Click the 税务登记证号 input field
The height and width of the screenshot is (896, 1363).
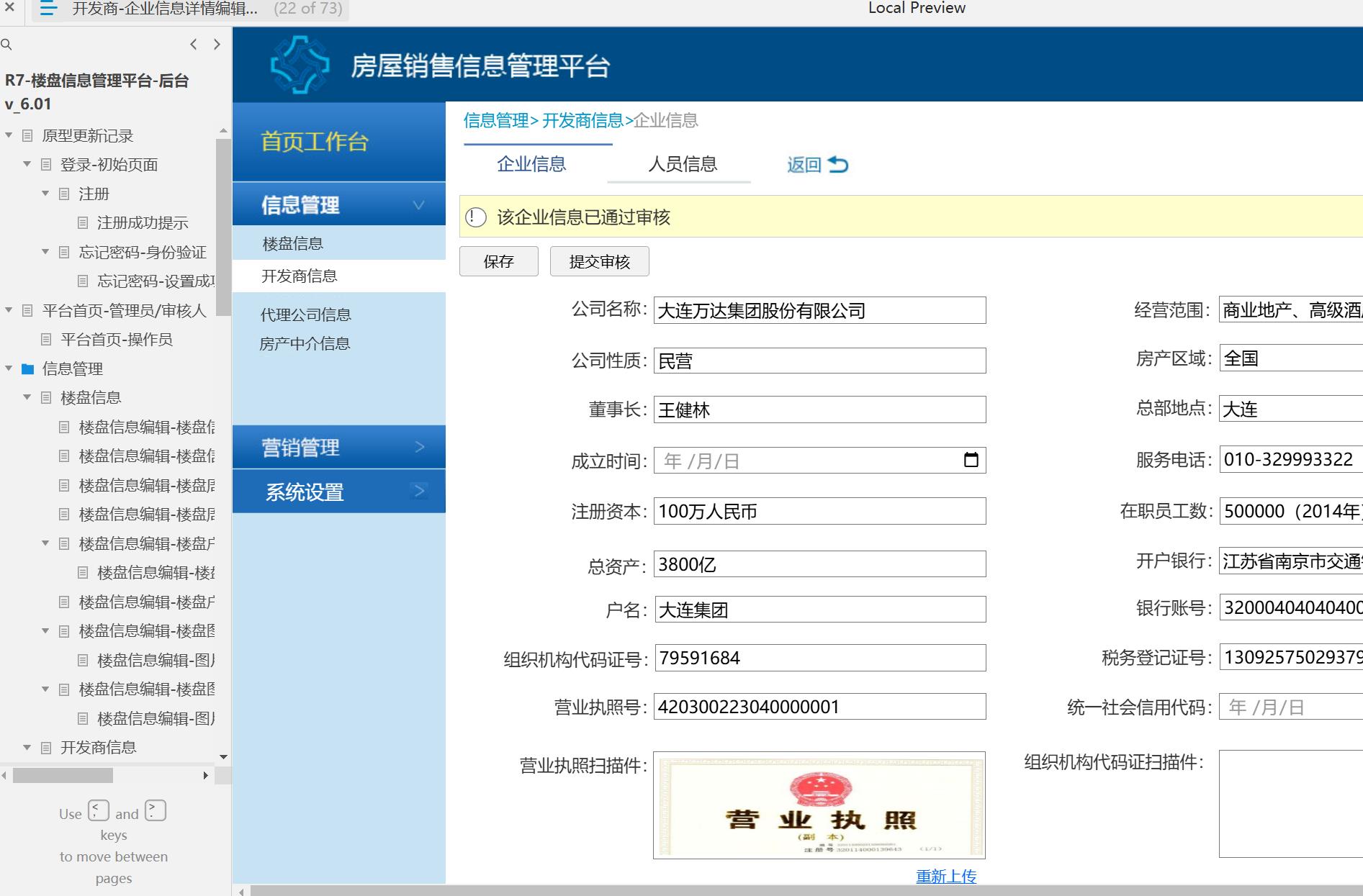tap(1291, 657)
